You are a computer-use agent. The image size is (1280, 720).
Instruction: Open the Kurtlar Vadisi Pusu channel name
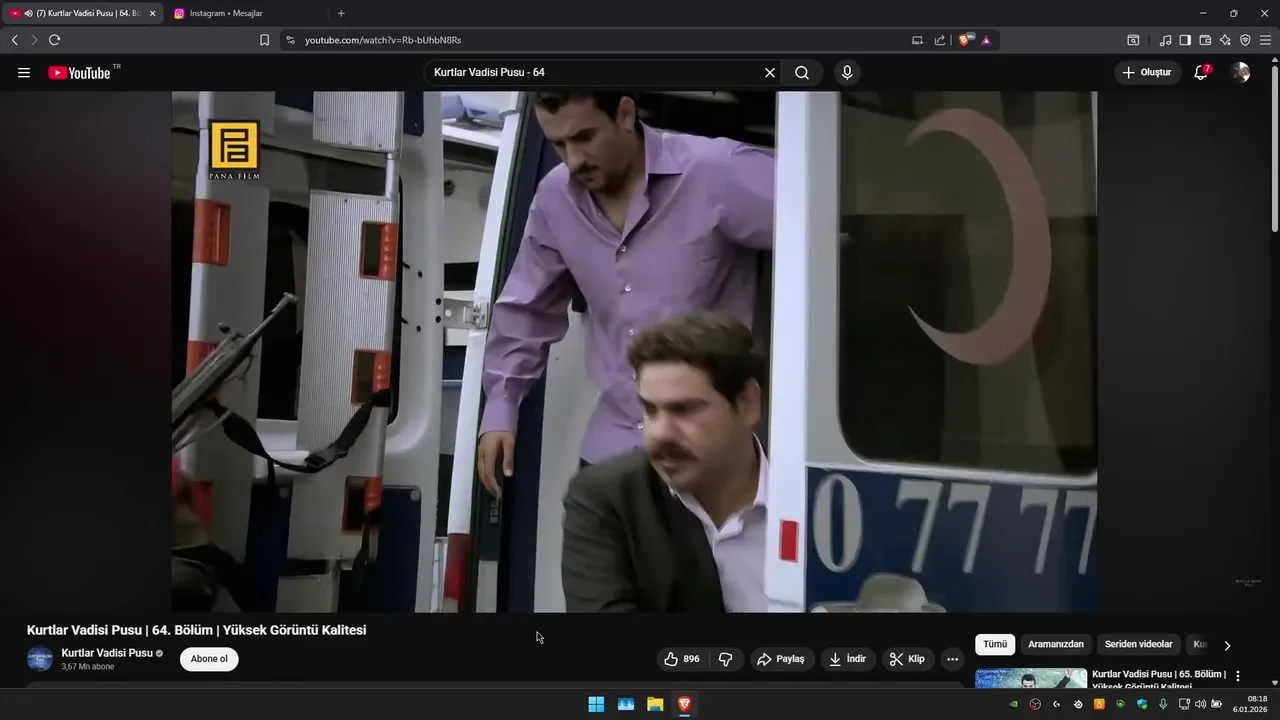click(107, 653)
